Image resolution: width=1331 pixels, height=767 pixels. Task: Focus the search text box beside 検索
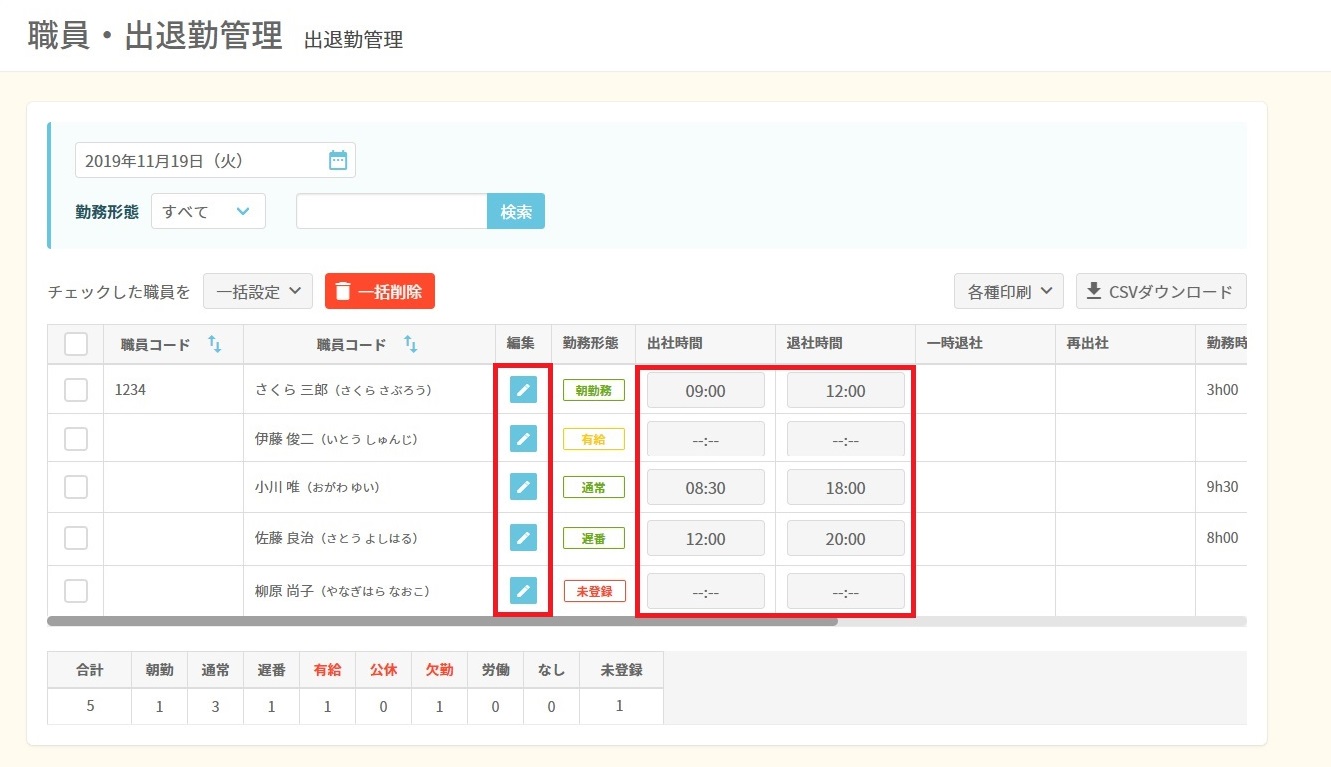click(392, 211)
